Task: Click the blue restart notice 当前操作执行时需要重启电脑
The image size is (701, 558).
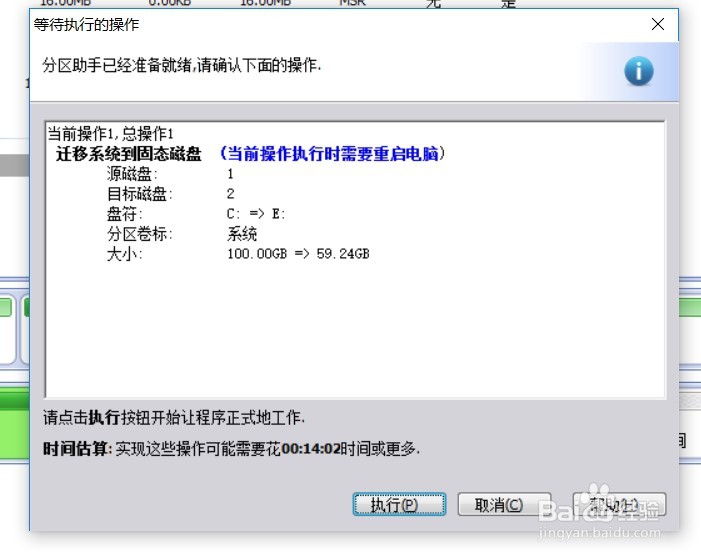Action: pyautogui.click(x=333, y=153)
